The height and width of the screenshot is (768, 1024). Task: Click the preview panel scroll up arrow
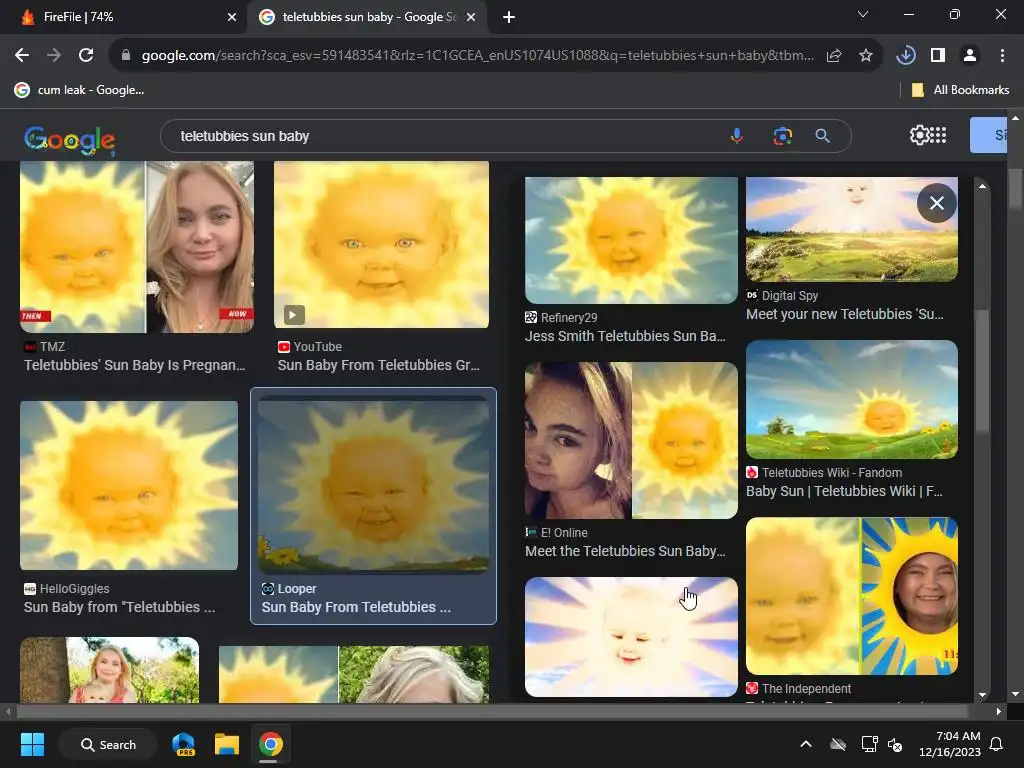(x=982, y=187)
